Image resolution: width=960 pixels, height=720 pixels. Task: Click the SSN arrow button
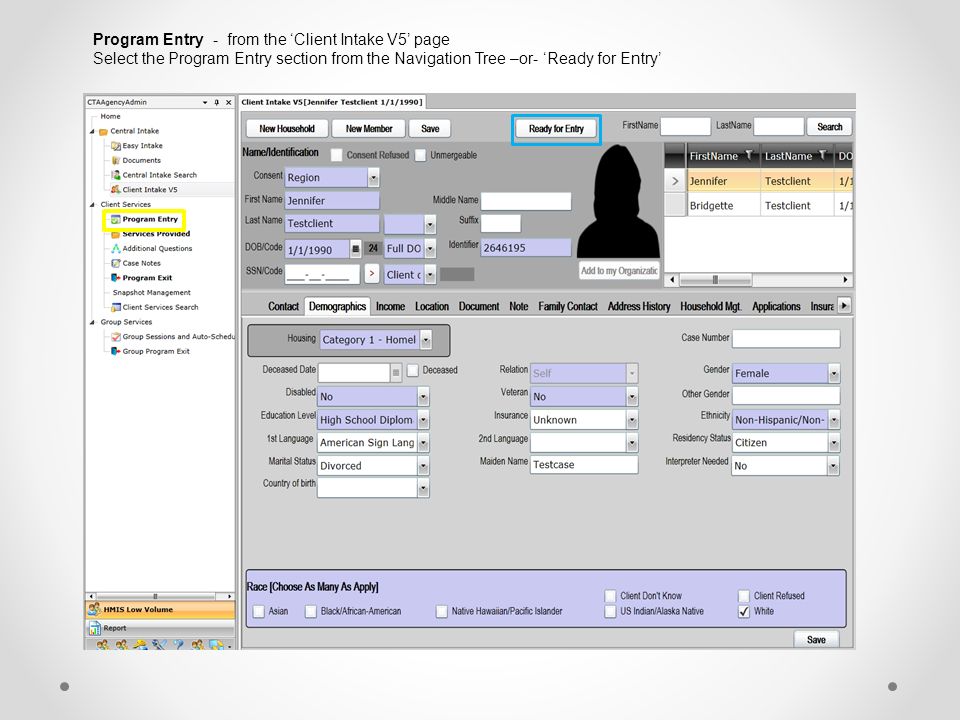372,273
